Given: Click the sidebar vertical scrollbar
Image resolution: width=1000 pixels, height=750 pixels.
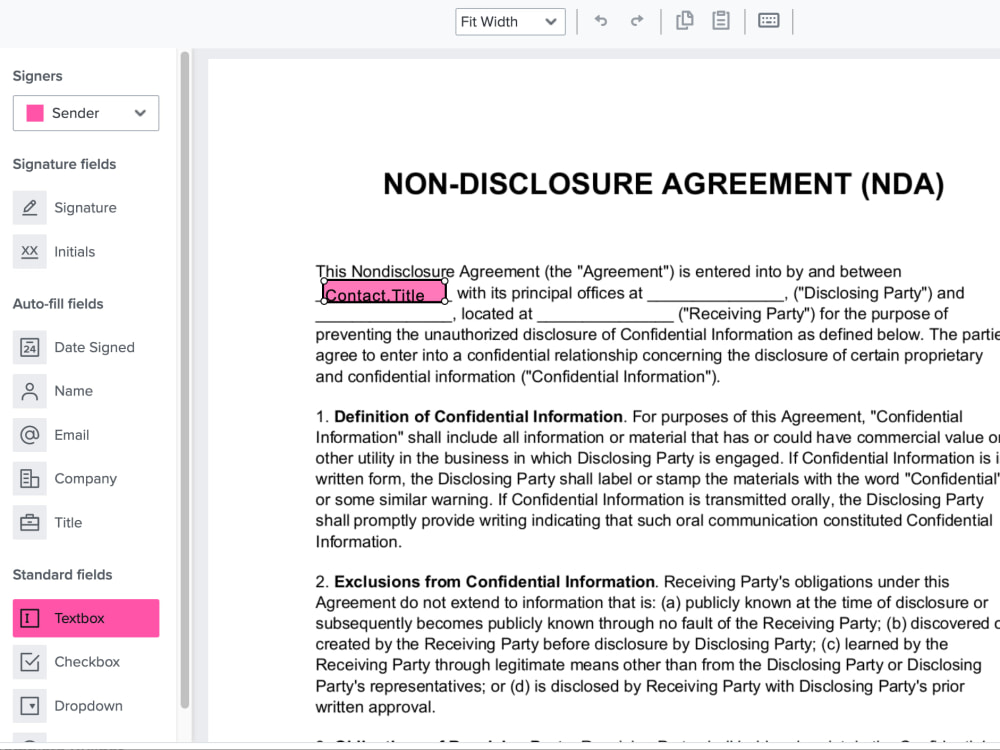Looking at the screenshot, I should [x=185, y=379].
